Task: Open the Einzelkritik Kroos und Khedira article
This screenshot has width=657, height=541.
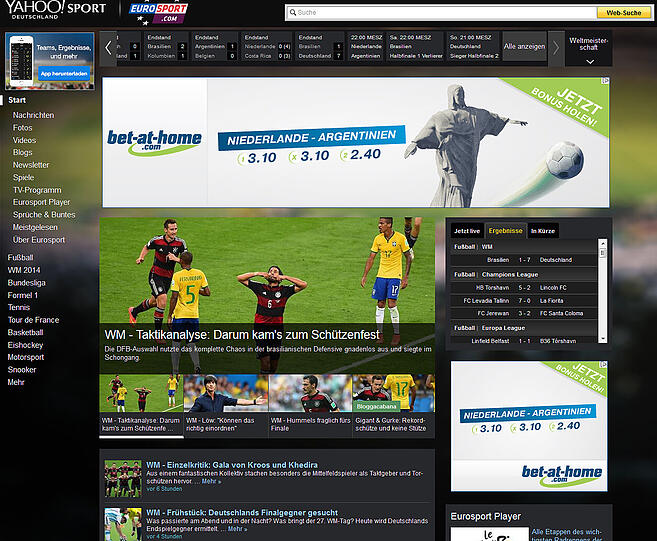Action: click(232, 465)
